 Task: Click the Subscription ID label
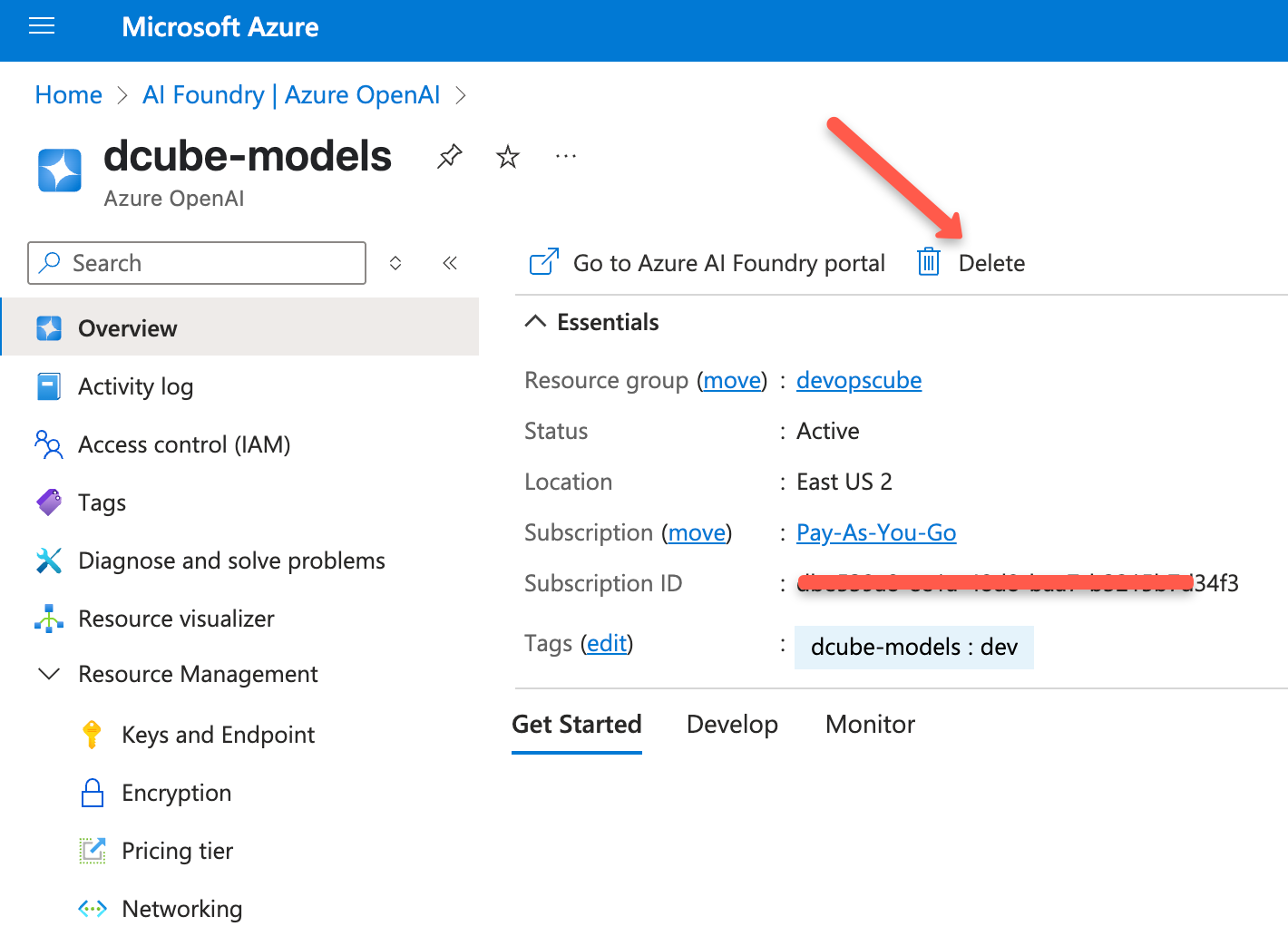[603, 583]
